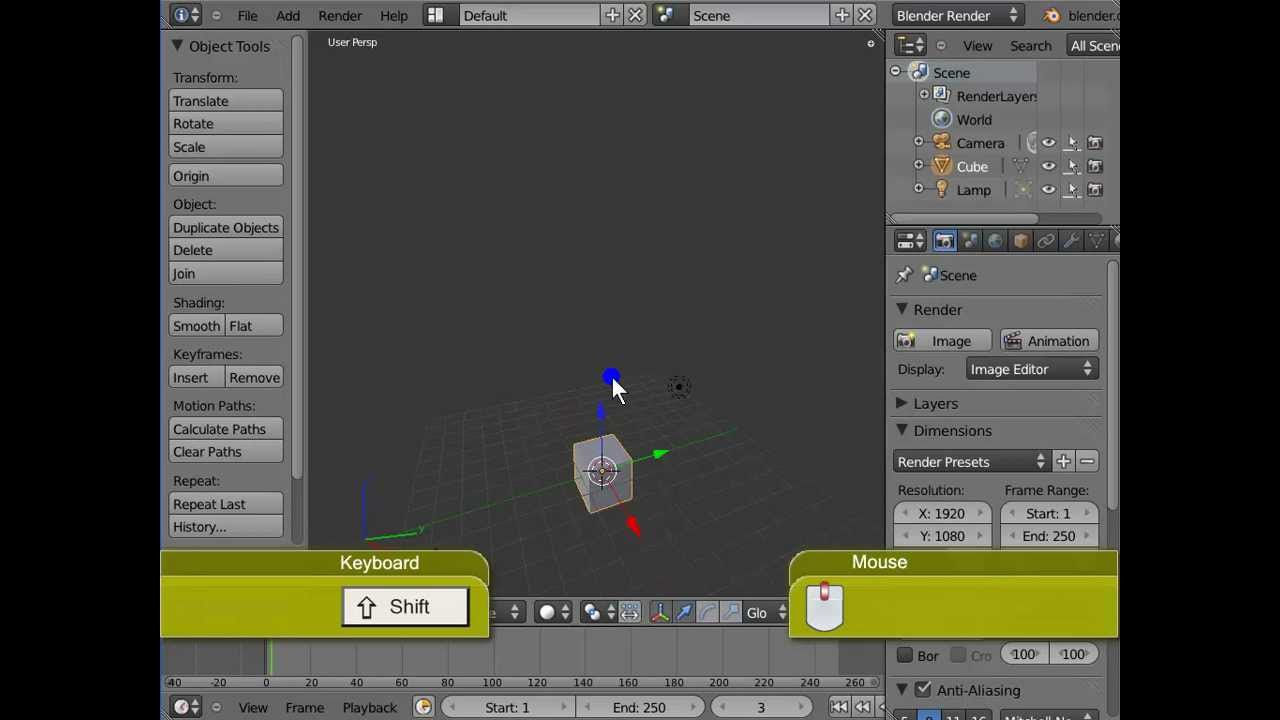The width and height of the screenshot is (1280, 720).
Task: Select the Object properties cube tab
Action: click(1020, 241)
